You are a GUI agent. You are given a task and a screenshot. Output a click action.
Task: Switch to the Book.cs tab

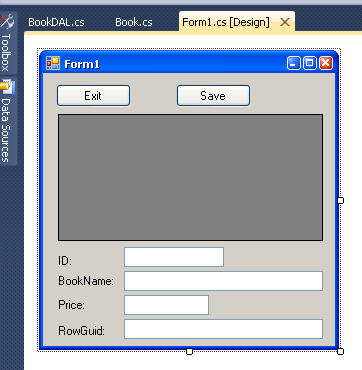coord(134,22)
